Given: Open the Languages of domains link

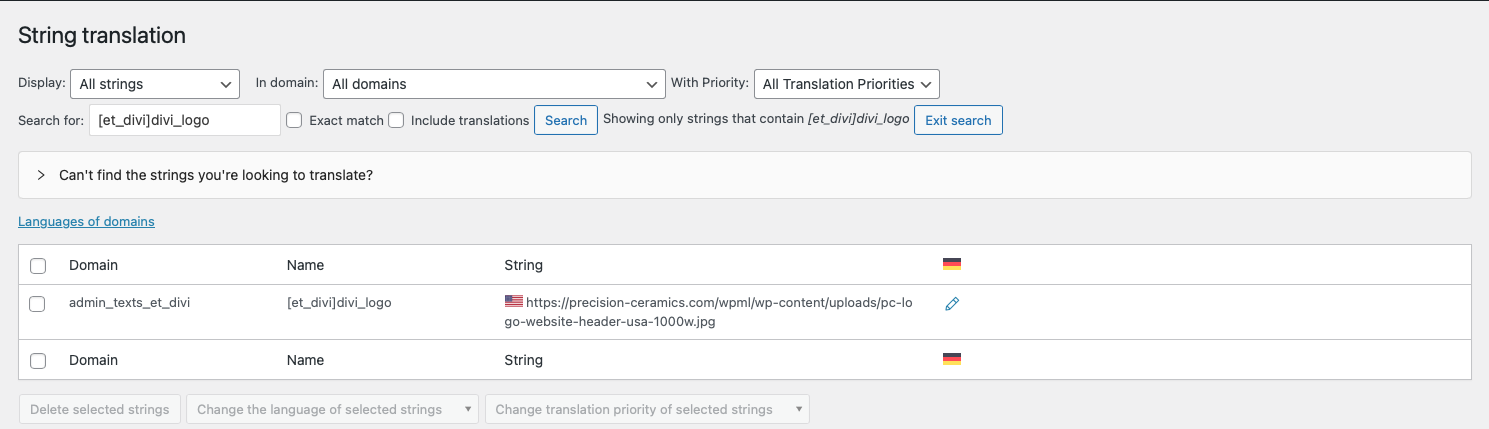Looking at the screenshot, I should 86,221.
